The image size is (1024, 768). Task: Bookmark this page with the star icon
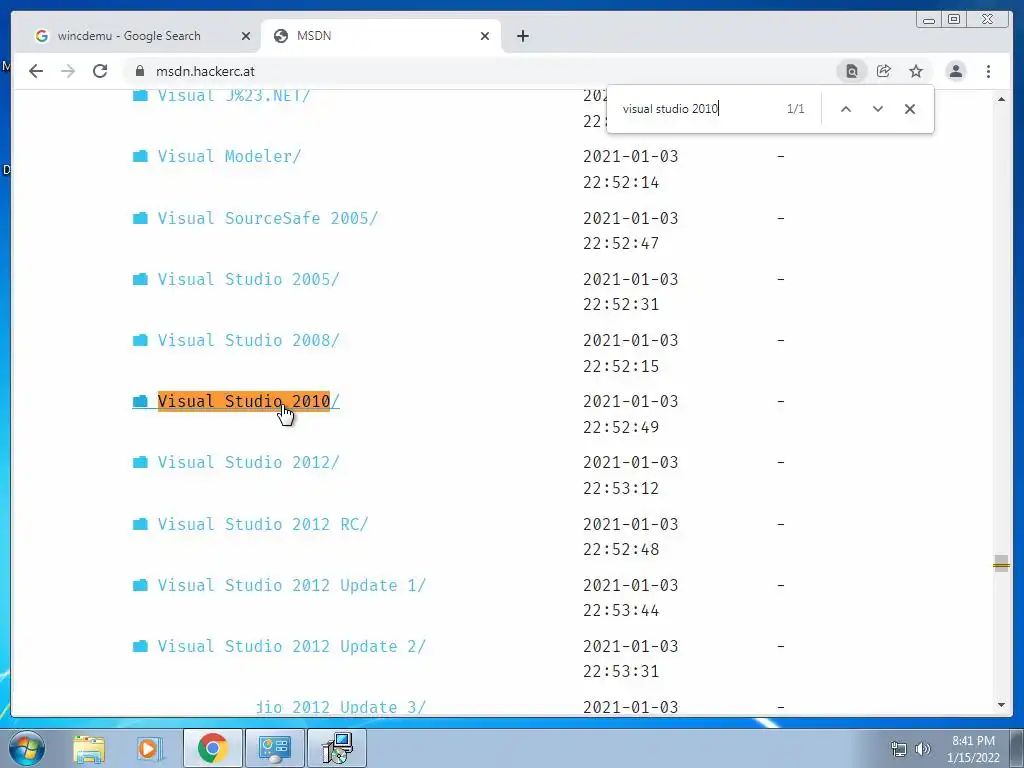click(916, 71)
